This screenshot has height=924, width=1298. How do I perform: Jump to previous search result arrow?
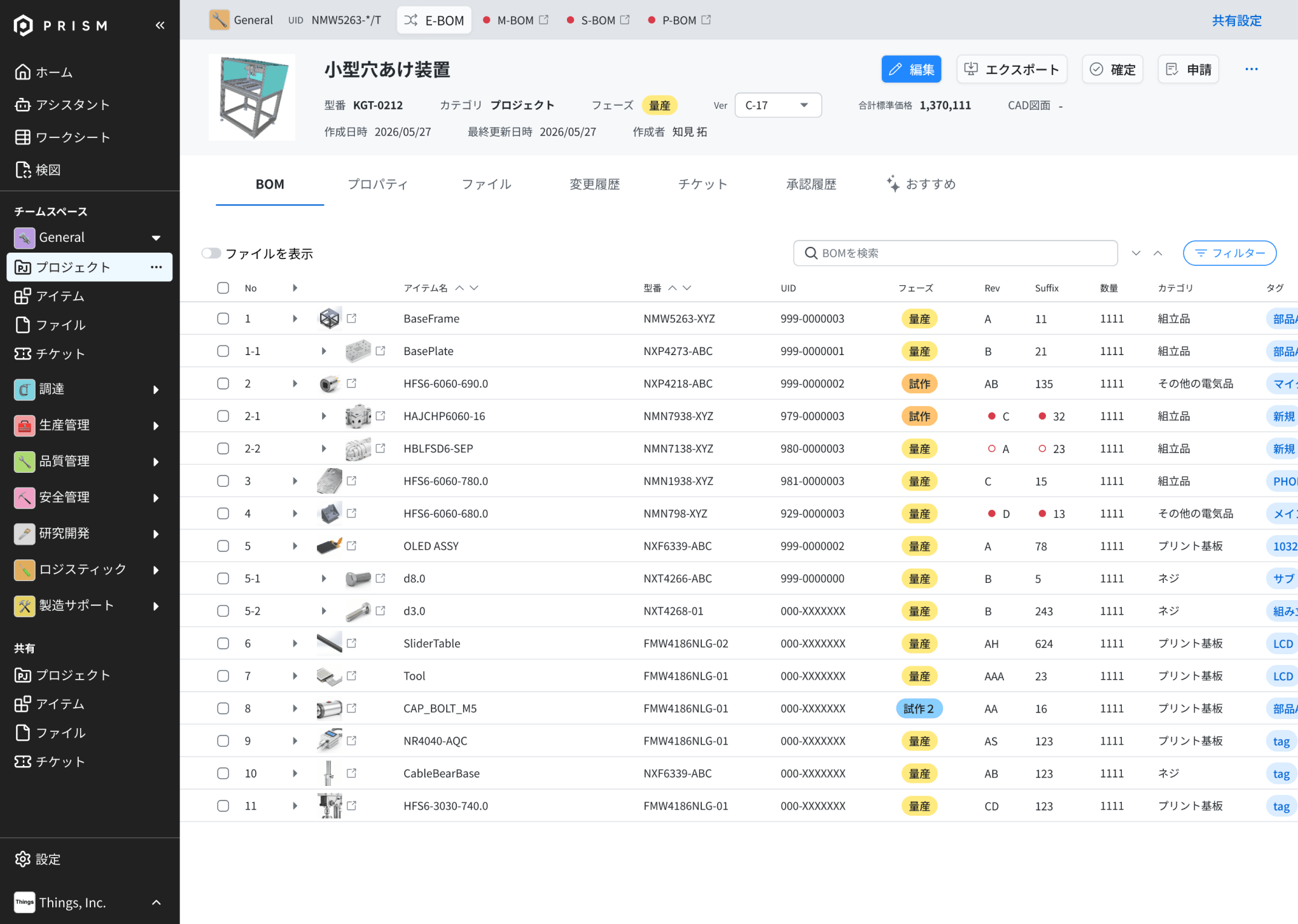(1158, 253)
